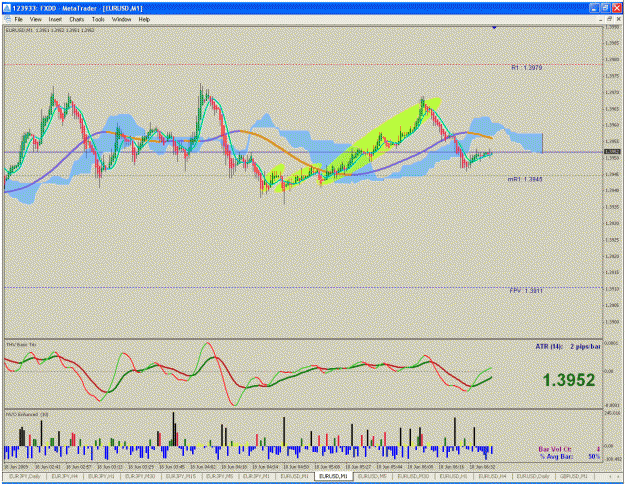Open the Tools menu

click(98, 19)
